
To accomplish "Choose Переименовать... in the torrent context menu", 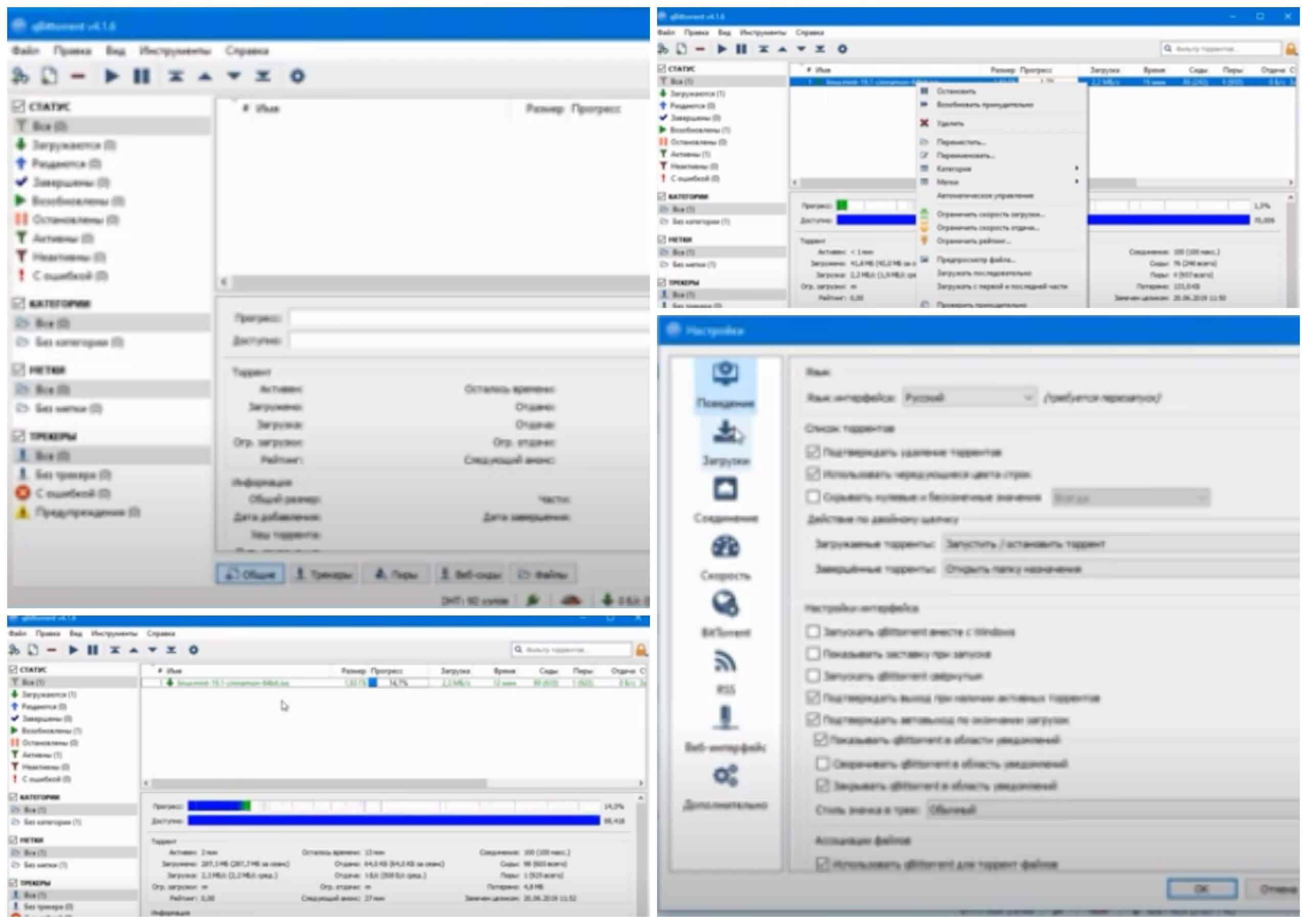I will tap(966, 156).
